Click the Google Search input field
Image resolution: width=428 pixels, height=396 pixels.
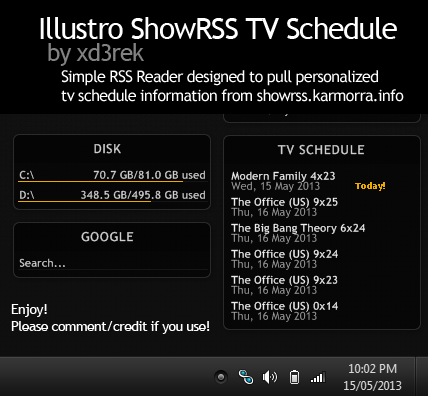(x=113, y=263)
